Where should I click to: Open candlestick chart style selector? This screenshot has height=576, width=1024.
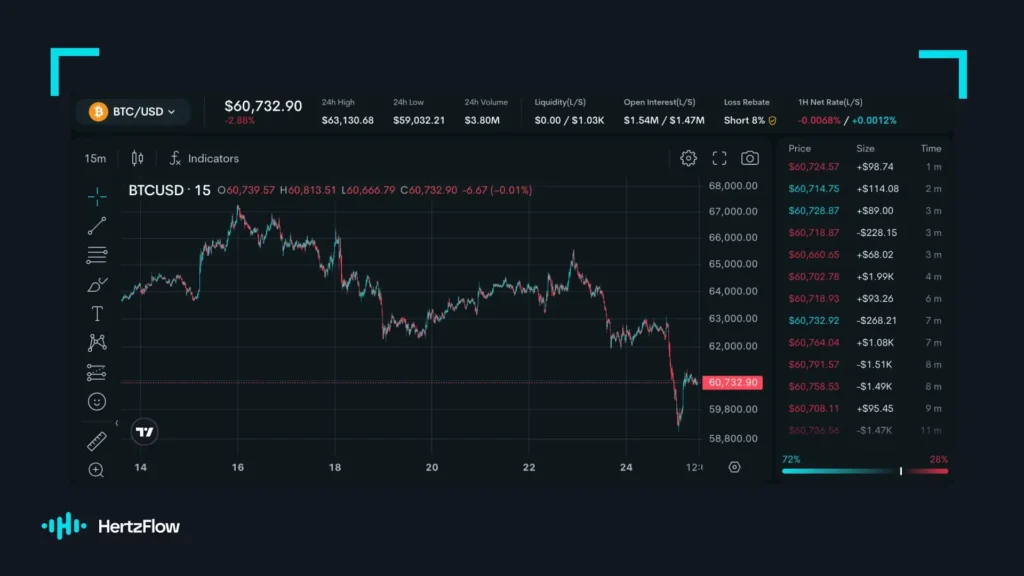pyautogui.click(x=137, y=158)
